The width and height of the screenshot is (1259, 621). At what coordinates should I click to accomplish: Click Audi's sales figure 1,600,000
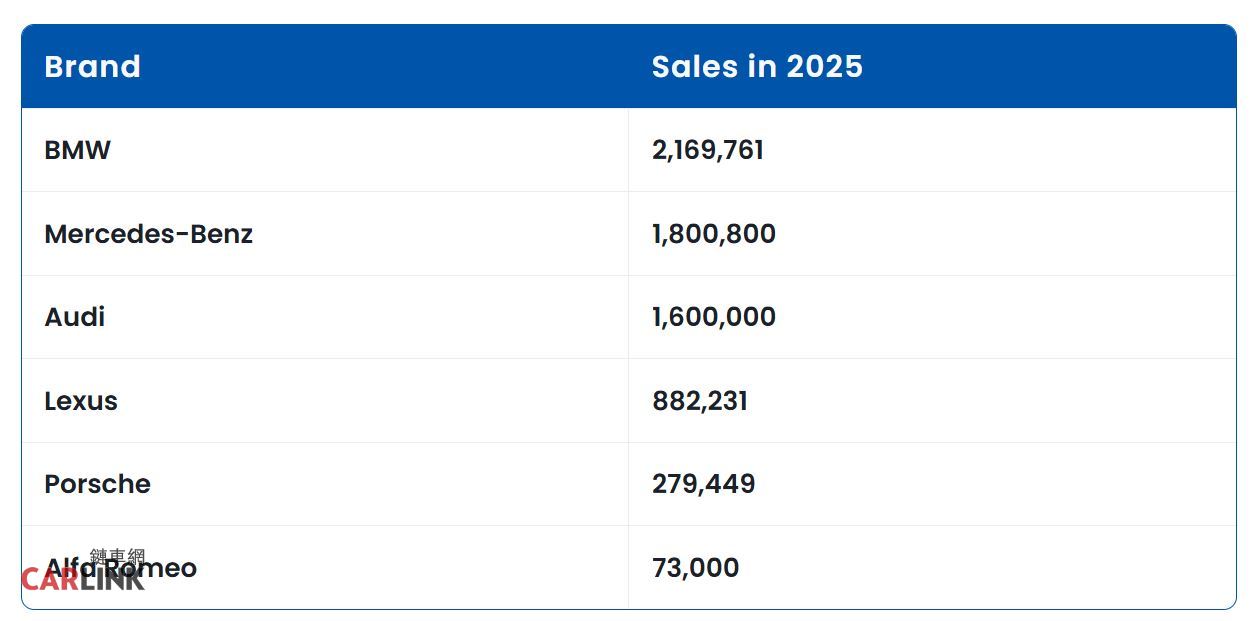pyautogui.click(x=714, y=317)
